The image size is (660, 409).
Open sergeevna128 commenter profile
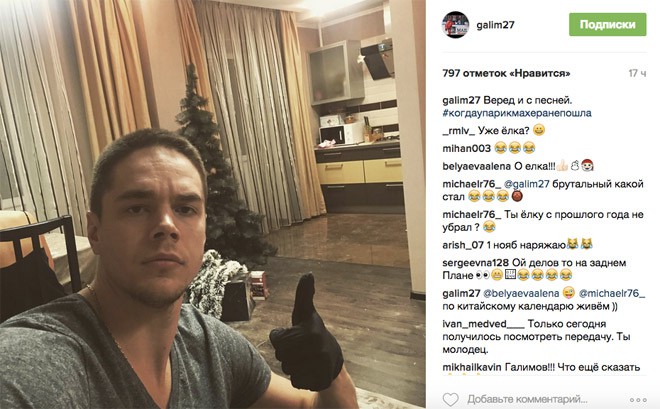tap(476, 263)
